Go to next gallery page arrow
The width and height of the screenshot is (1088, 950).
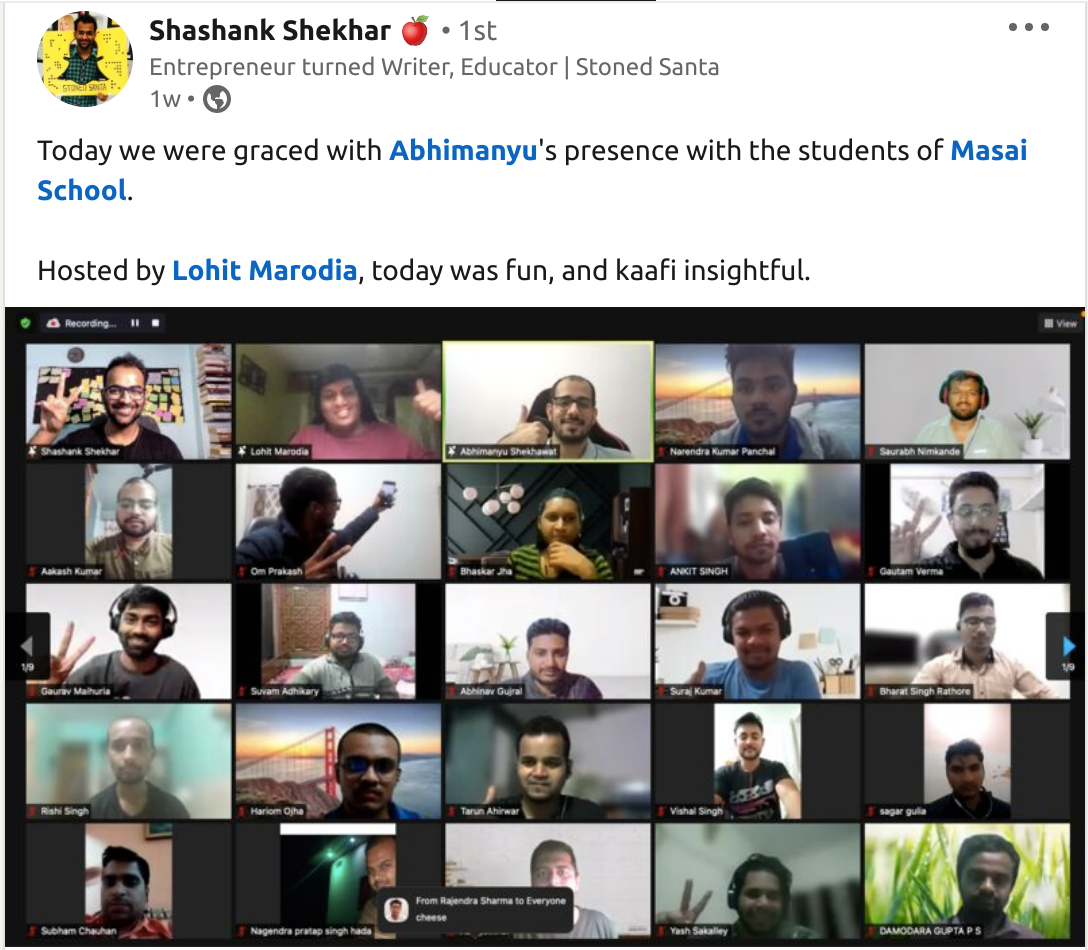pos(1067,647)
